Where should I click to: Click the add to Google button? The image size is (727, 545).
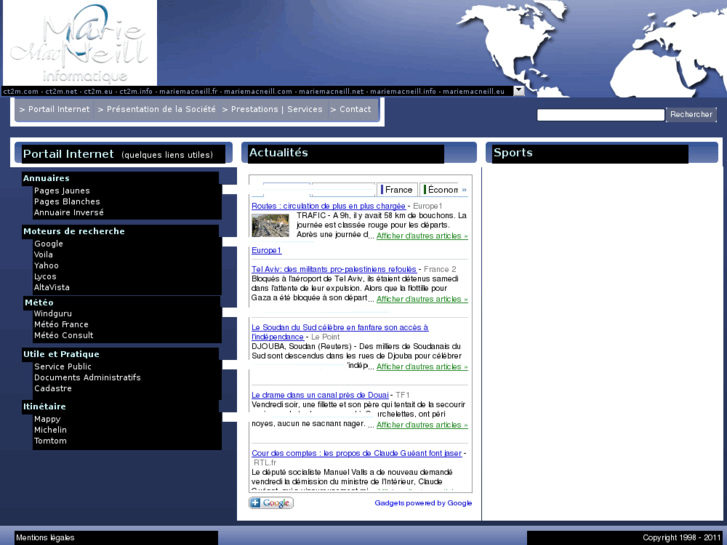[271, 503]
